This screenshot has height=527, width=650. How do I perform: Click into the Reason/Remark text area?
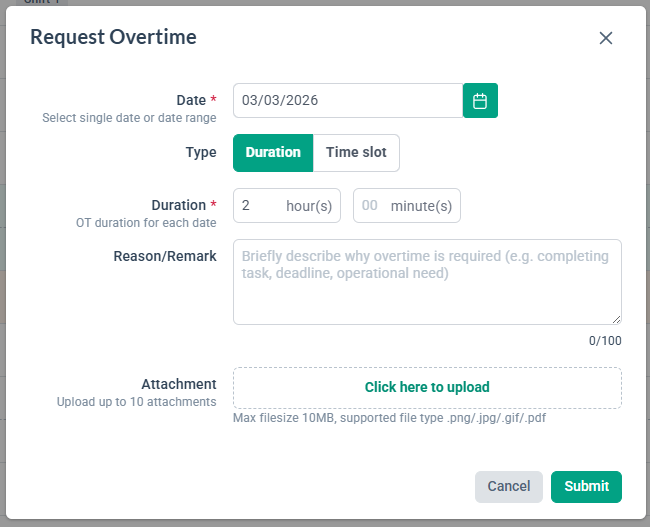(x=427, y=281)
